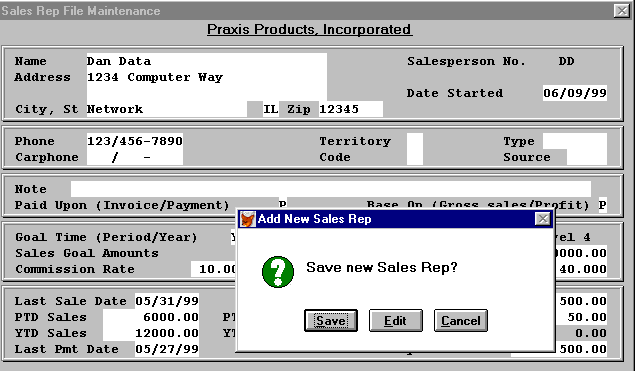Click the 40.000 value in the commission row
Screen dimensions: 636x371
pos(583,269)
